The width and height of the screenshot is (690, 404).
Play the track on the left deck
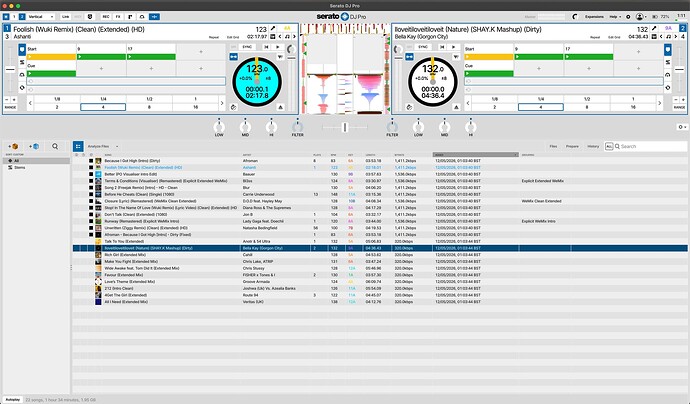278,47
